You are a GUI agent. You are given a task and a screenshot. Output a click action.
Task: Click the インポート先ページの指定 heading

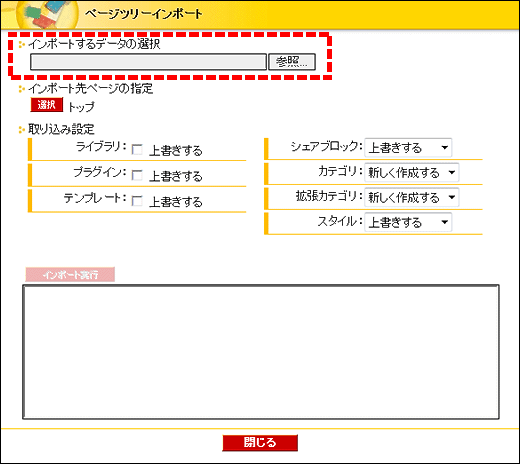tap(91, 88)
